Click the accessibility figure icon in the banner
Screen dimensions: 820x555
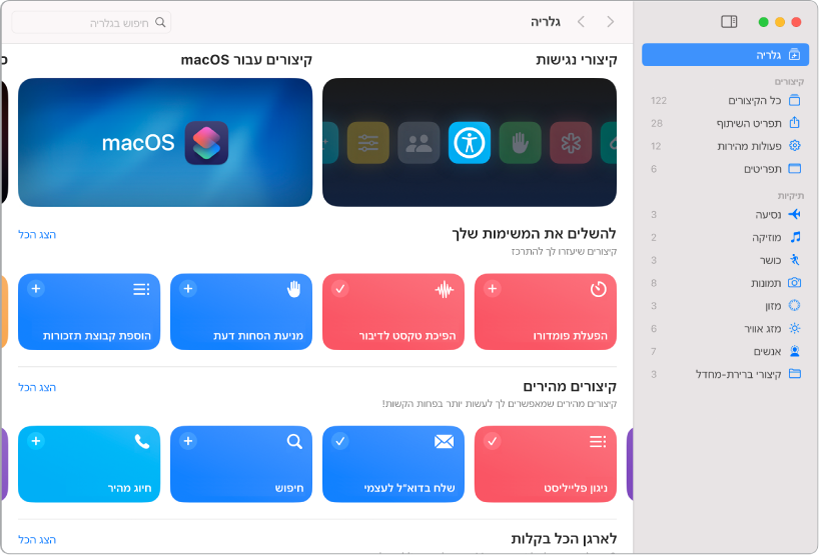[469, 143]
